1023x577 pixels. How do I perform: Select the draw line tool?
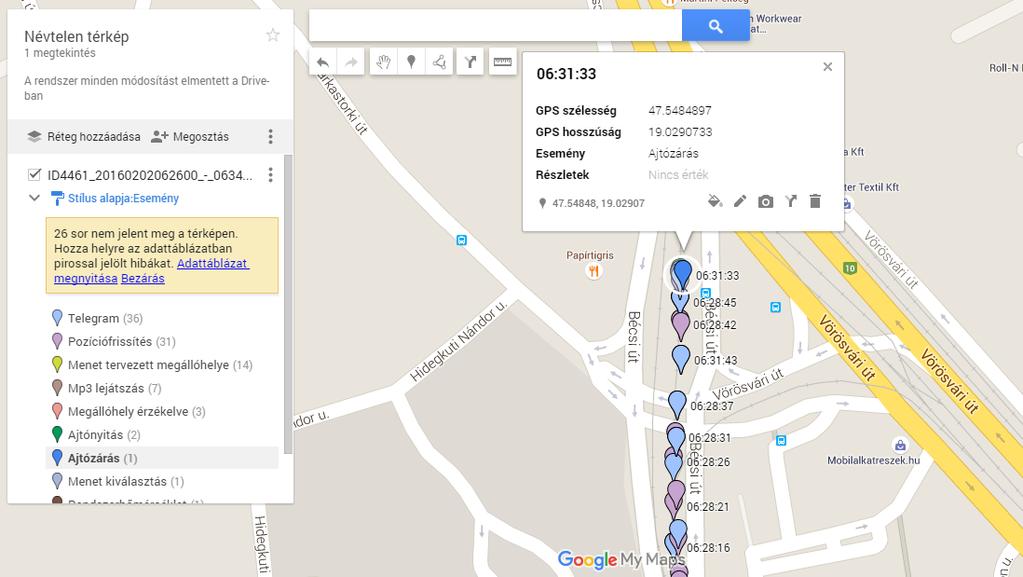pyautogui.click(x=439, y=62)
